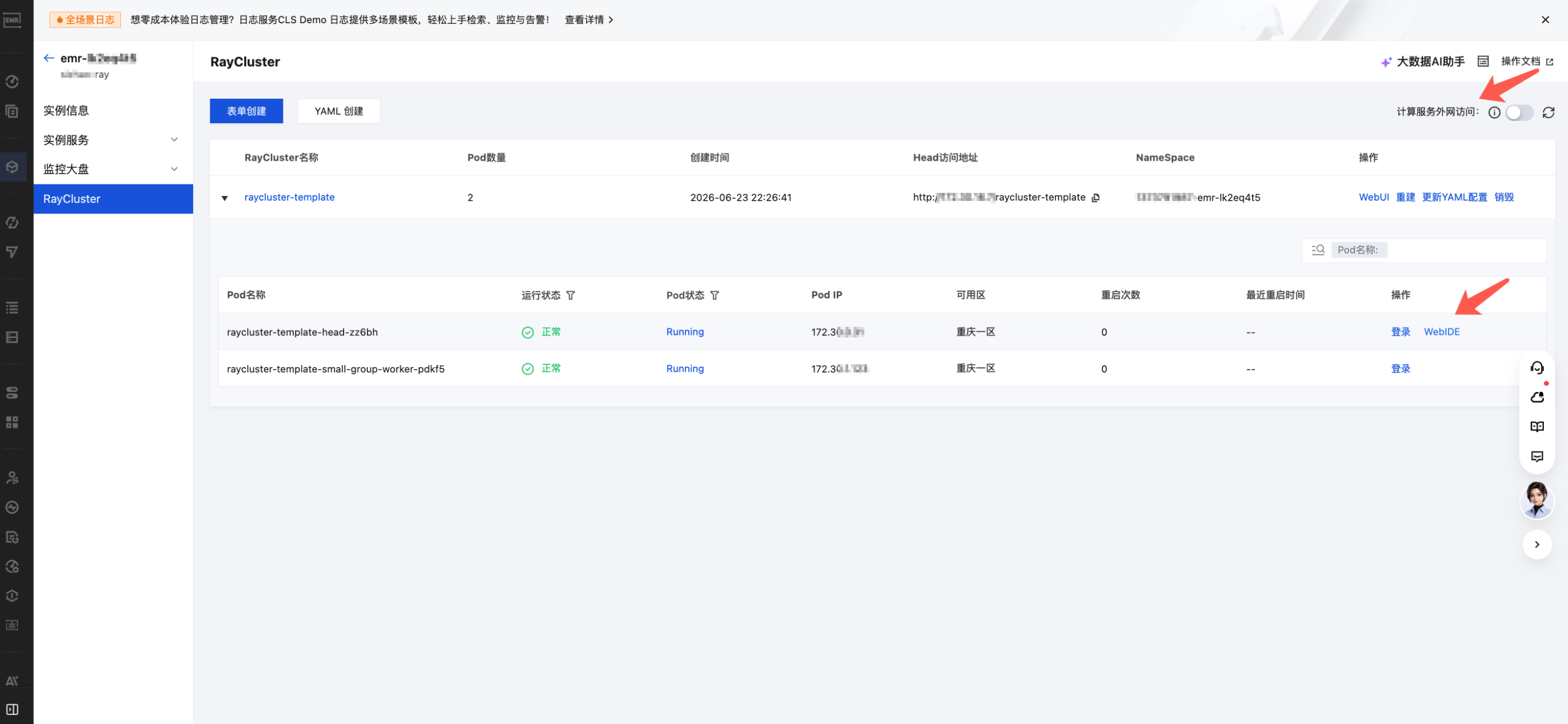Open the four-squares grid sidebar icon

[12, 422]
